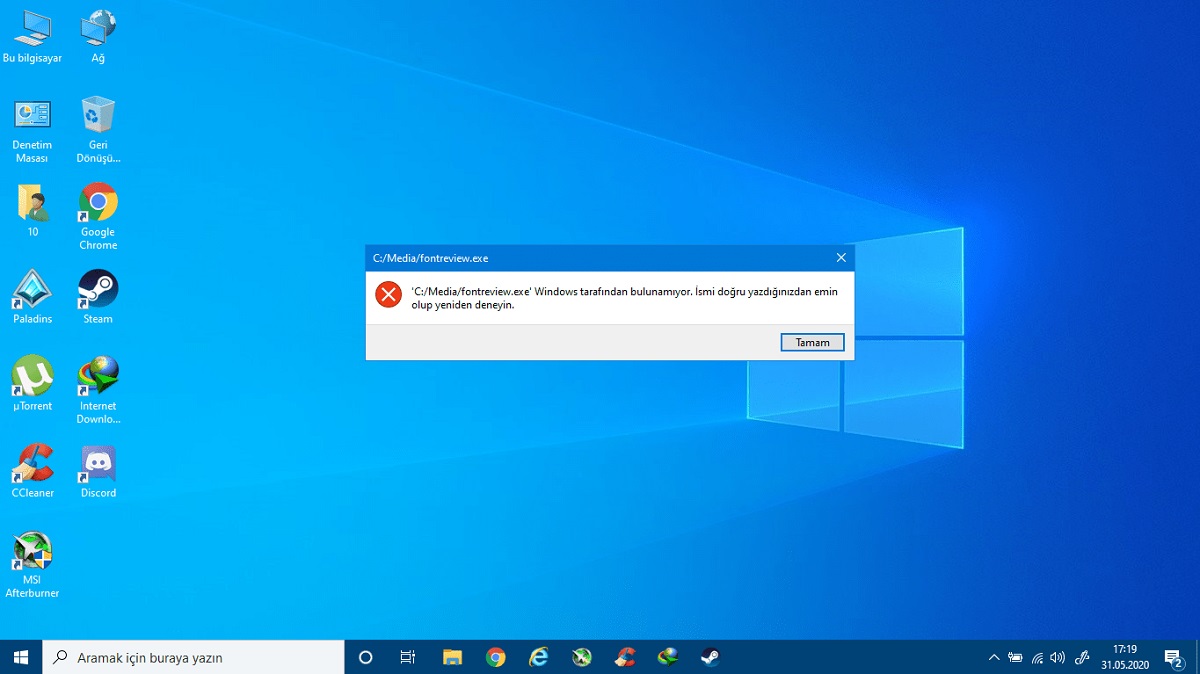
Task: Open the Wi-Fi network tray icon
Action: tap(1037, 657)
